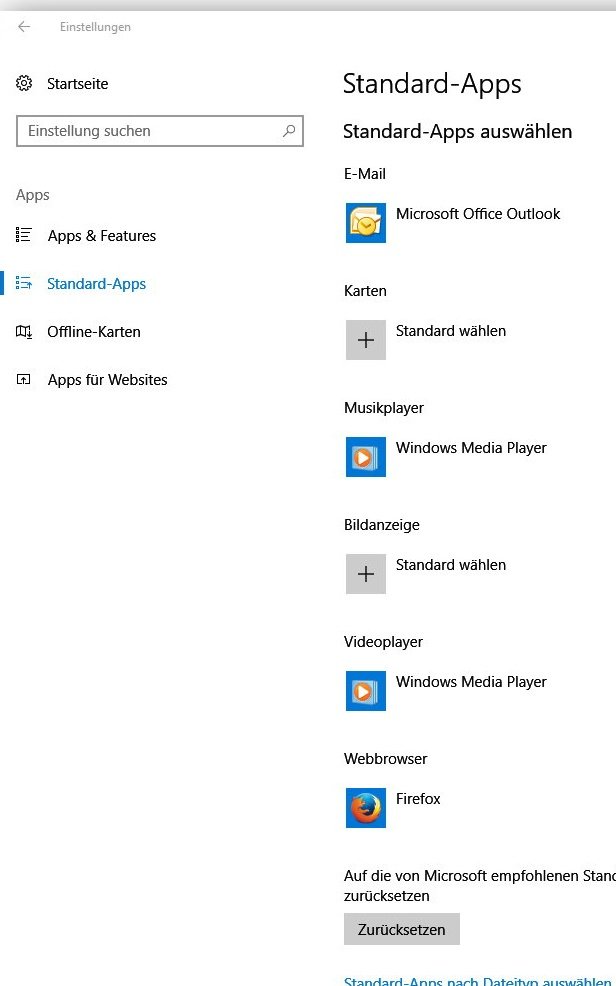Focus the Einstellung suchen search field
The image size is (616, 986).
tap(160, 131)
